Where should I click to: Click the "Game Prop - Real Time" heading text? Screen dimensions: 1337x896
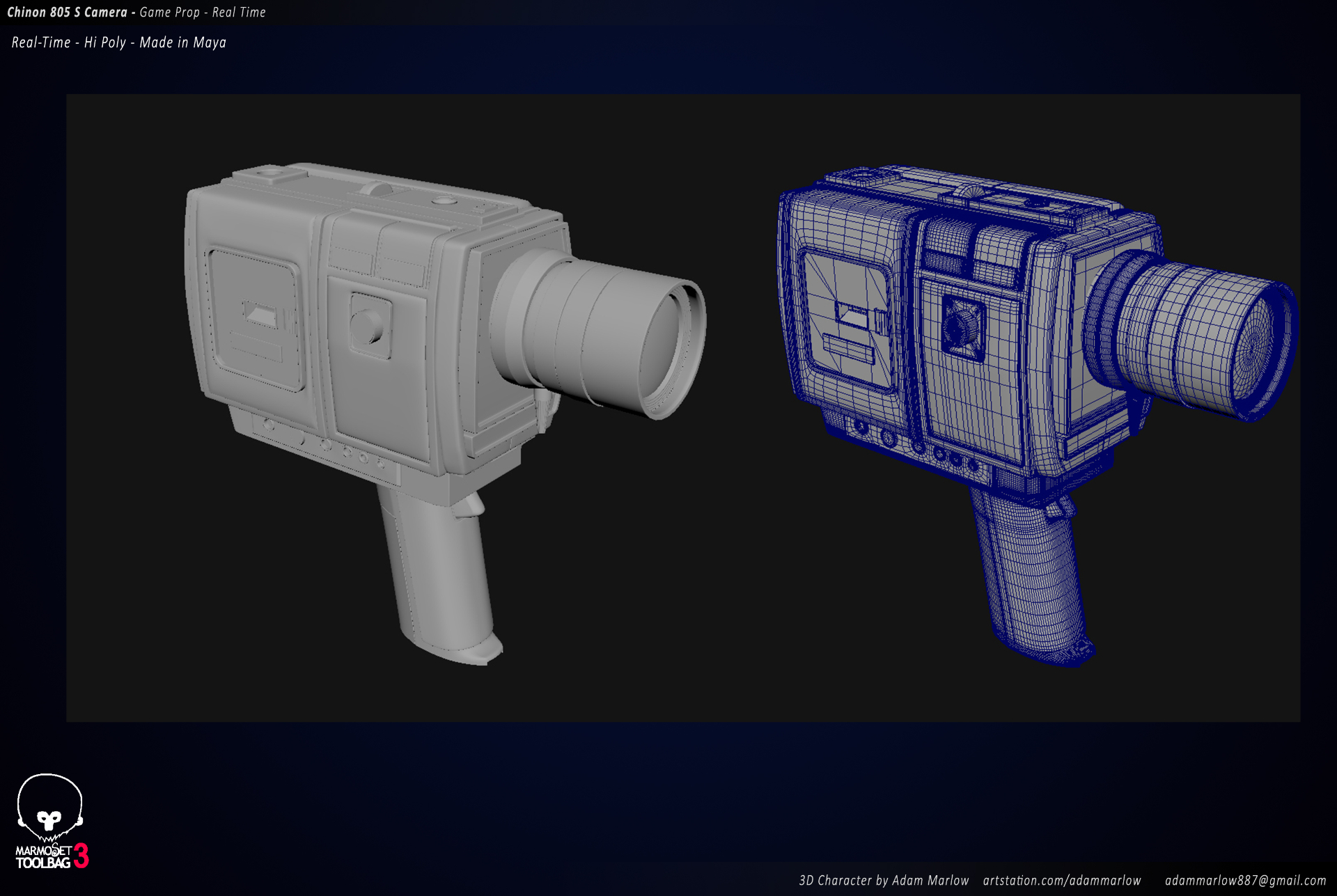tap(203, 13)
